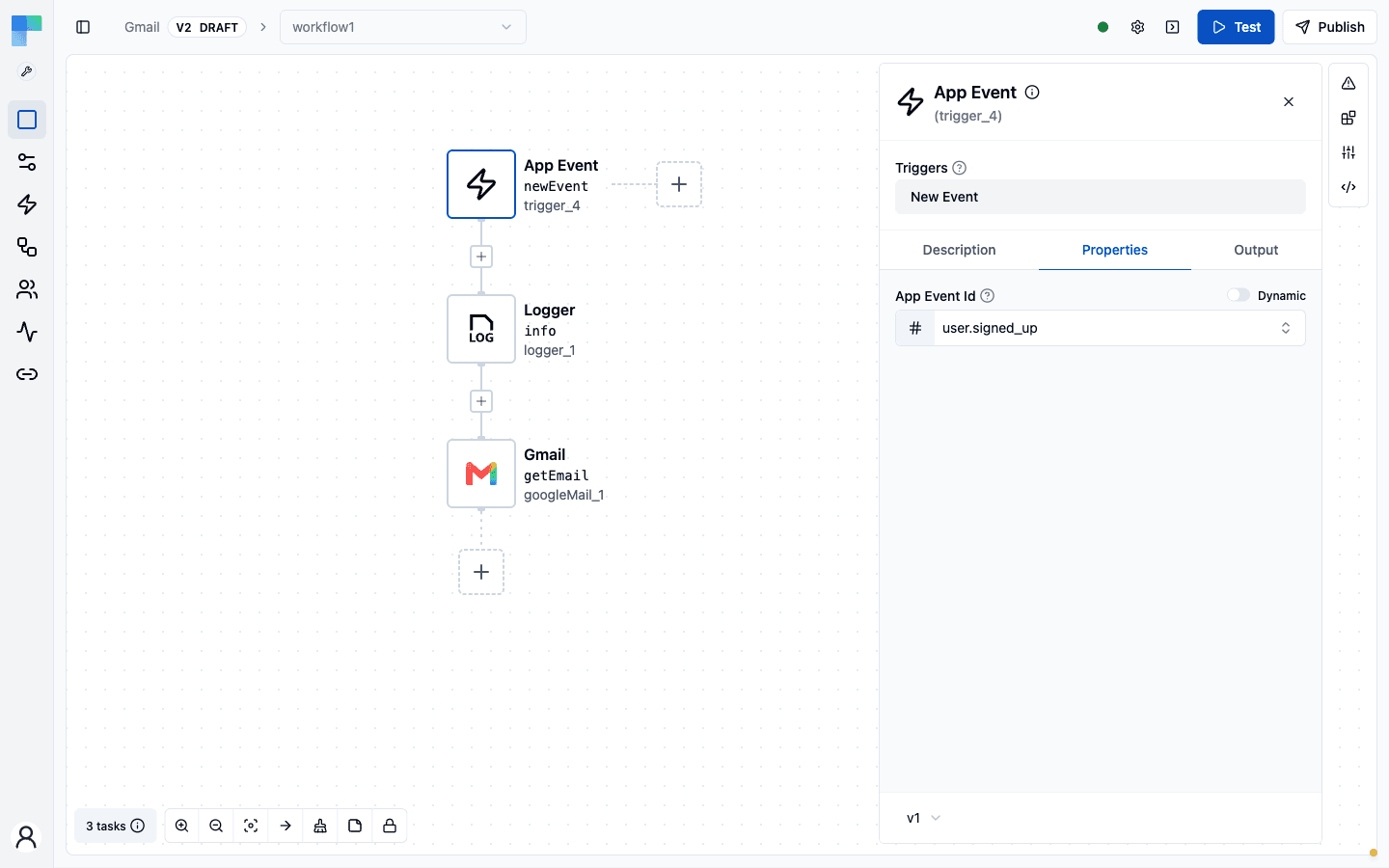Click the zoom out magnifier icon
The height and width of the screenshot is (868, 1389).
coord(216,826)
